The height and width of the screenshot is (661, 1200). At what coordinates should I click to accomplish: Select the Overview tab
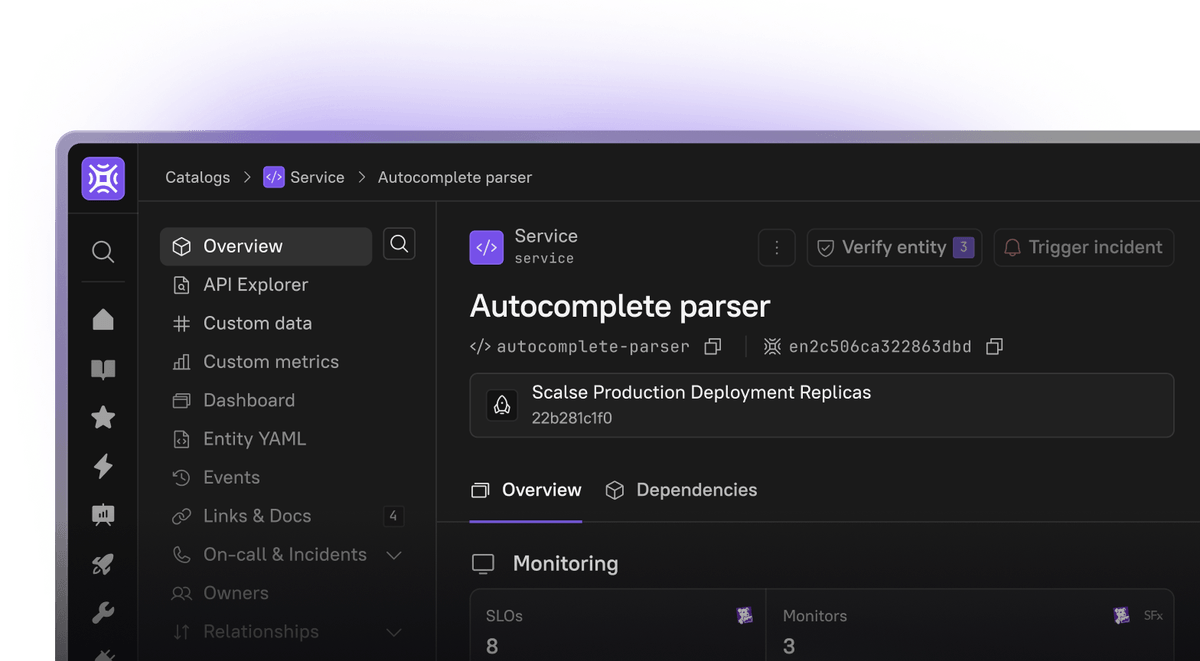pyautogui.click(x=526, y=490)
